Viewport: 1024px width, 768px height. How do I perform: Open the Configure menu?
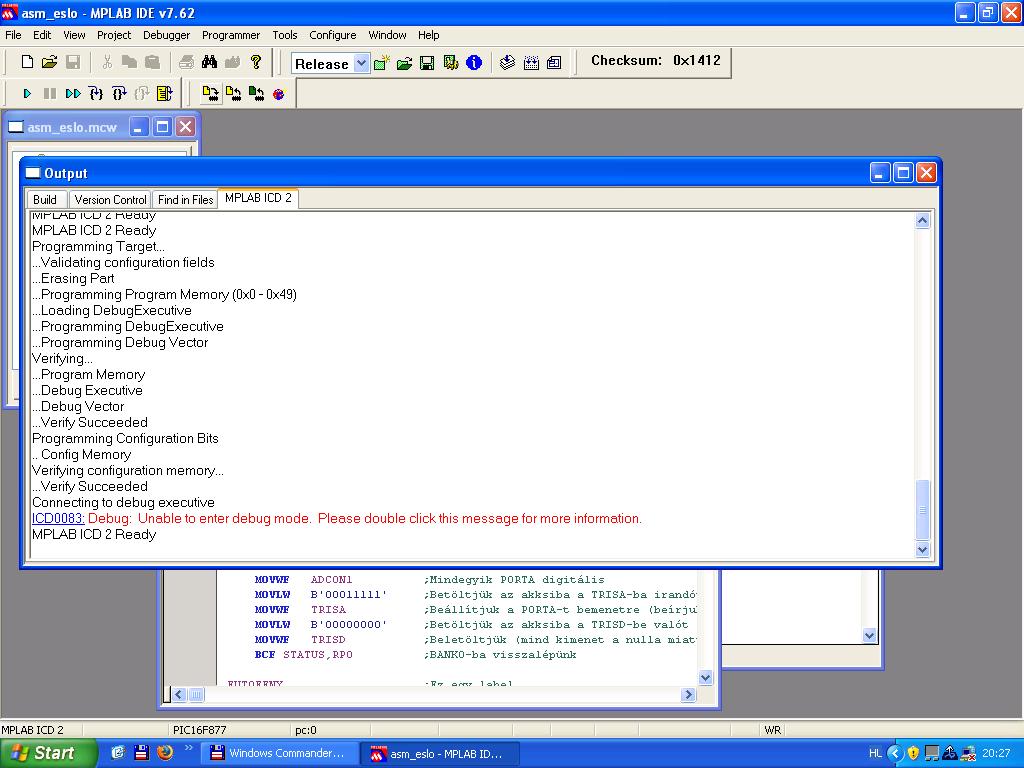coord(332,35)
